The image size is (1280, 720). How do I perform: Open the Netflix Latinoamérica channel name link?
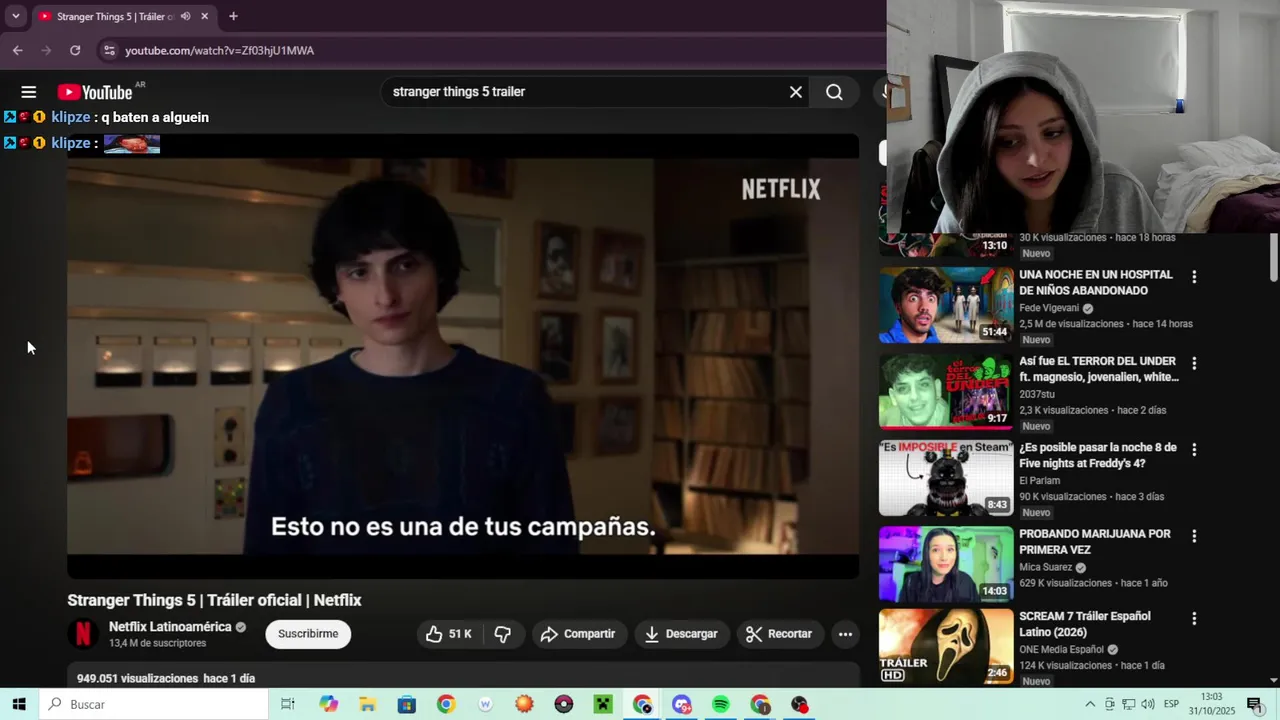(170, 627)
